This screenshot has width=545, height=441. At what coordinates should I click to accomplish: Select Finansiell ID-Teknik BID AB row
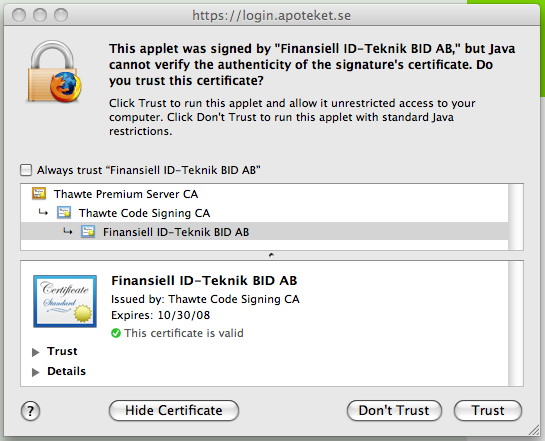265,231
